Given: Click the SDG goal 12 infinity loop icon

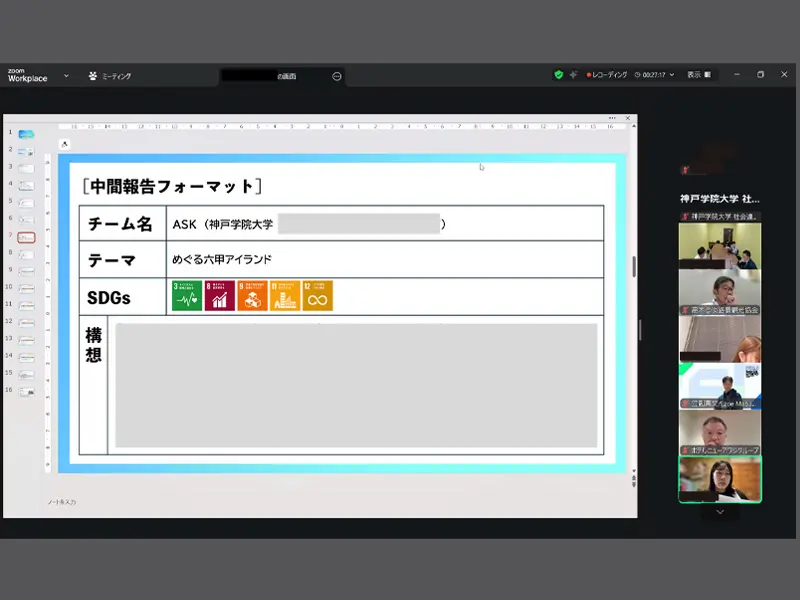Looking at the screenshot, I should tap(318, 297).
